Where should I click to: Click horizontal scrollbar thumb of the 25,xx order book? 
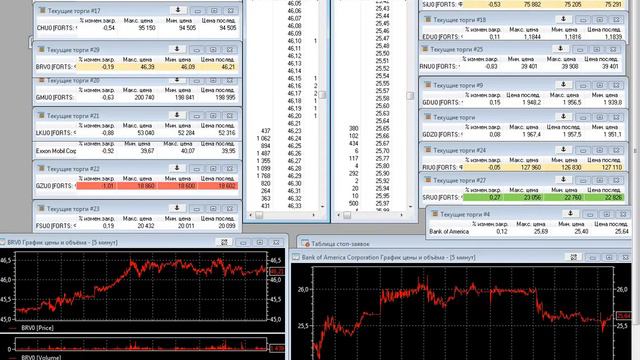(347, 215)
